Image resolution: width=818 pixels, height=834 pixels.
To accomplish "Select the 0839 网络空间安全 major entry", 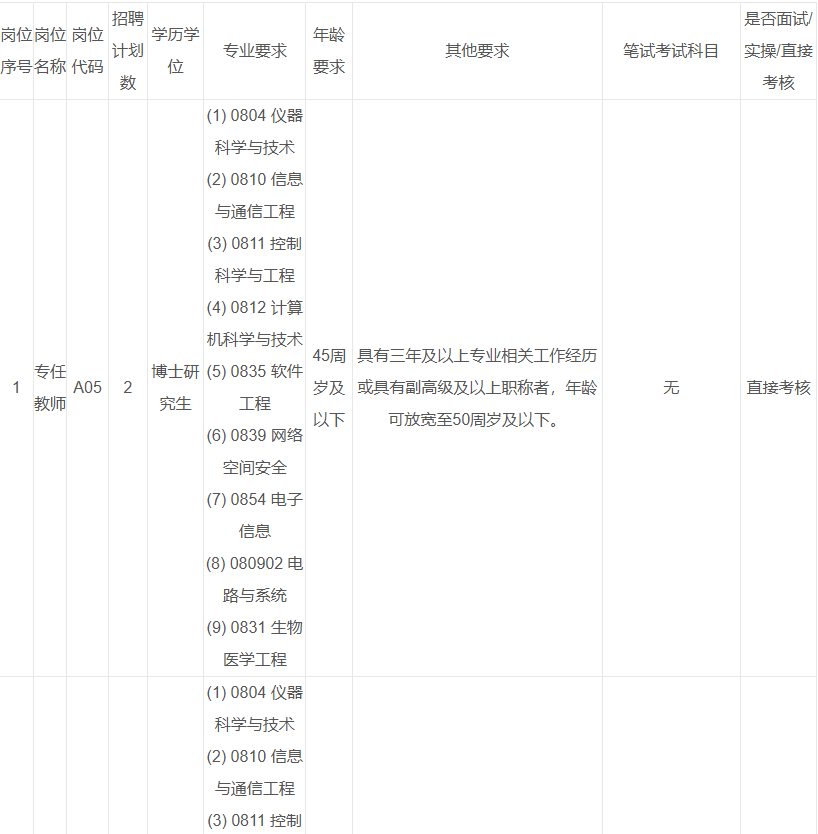I will pyautogui.click(x=254, y=452).
